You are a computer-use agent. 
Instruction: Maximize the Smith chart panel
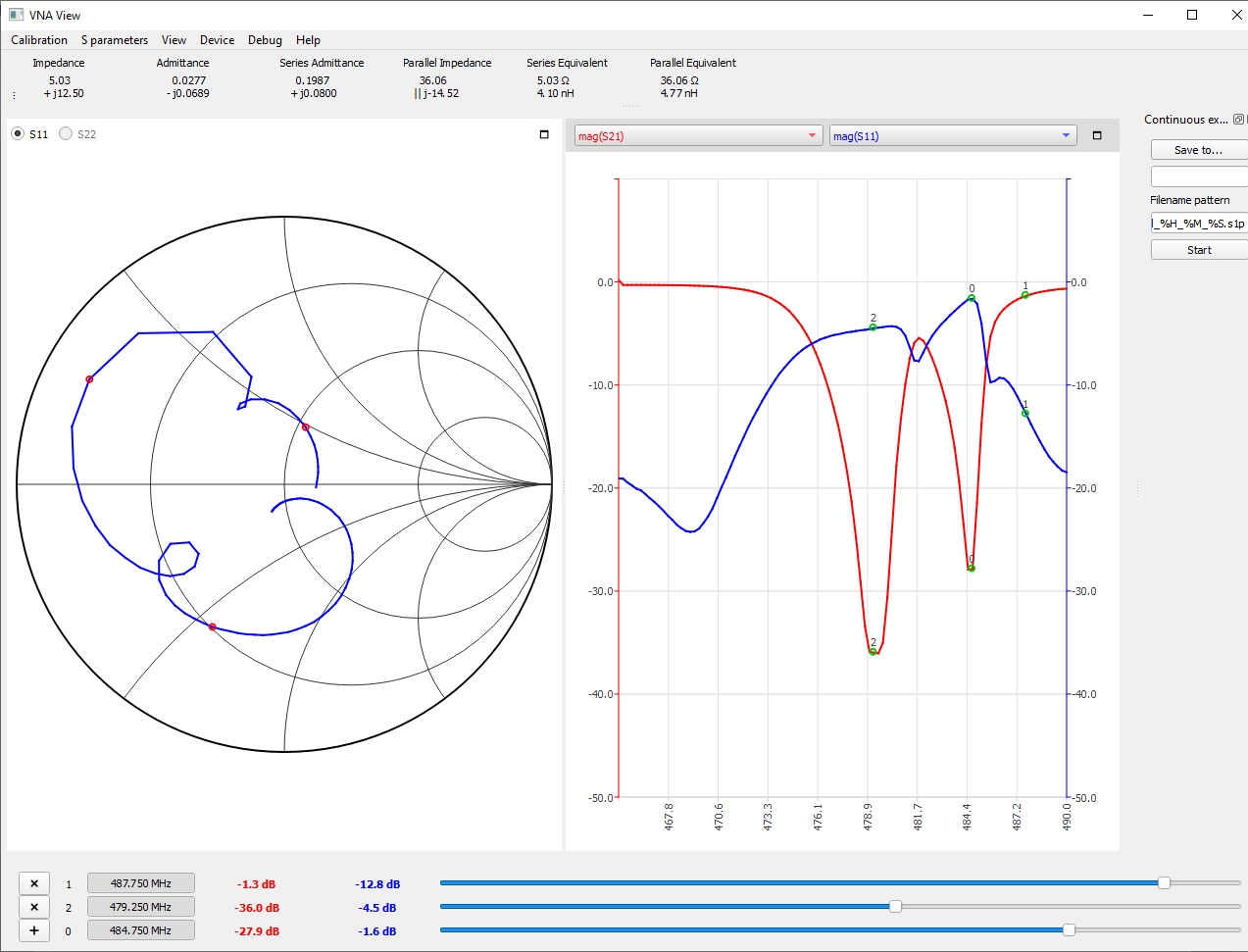coord(544,134)
